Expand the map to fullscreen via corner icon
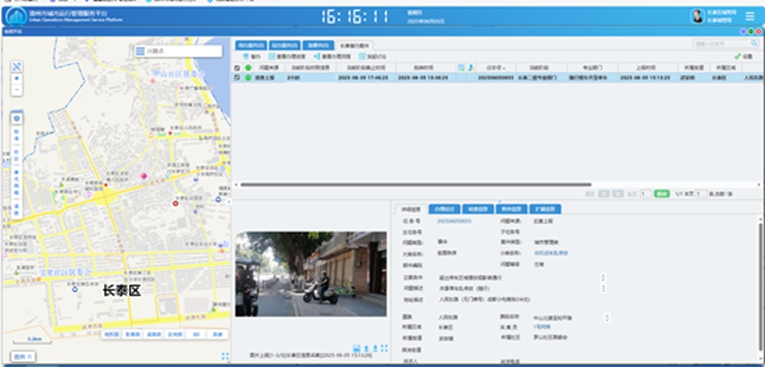This screenshot has height=367, width=765. point(225,356)
